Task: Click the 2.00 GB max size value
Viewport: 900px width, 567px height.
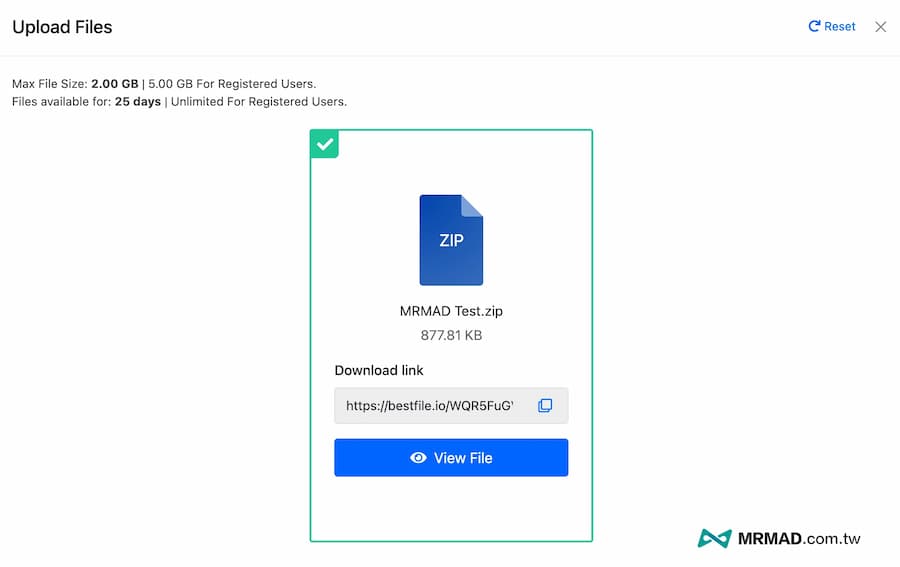Action: point(114,84)
